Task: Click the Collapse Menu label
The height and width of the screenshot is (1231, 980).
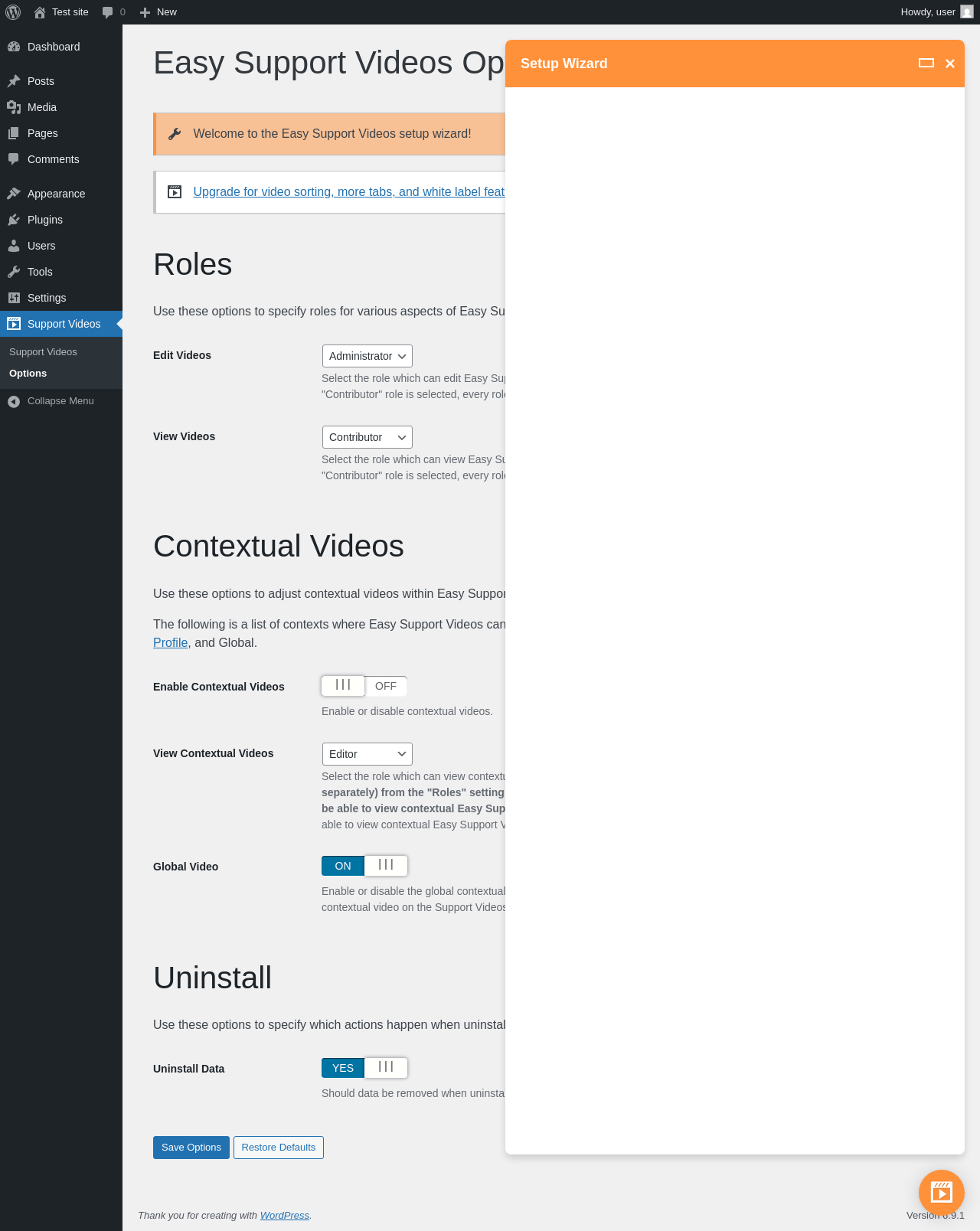Action: pos(60,401)
